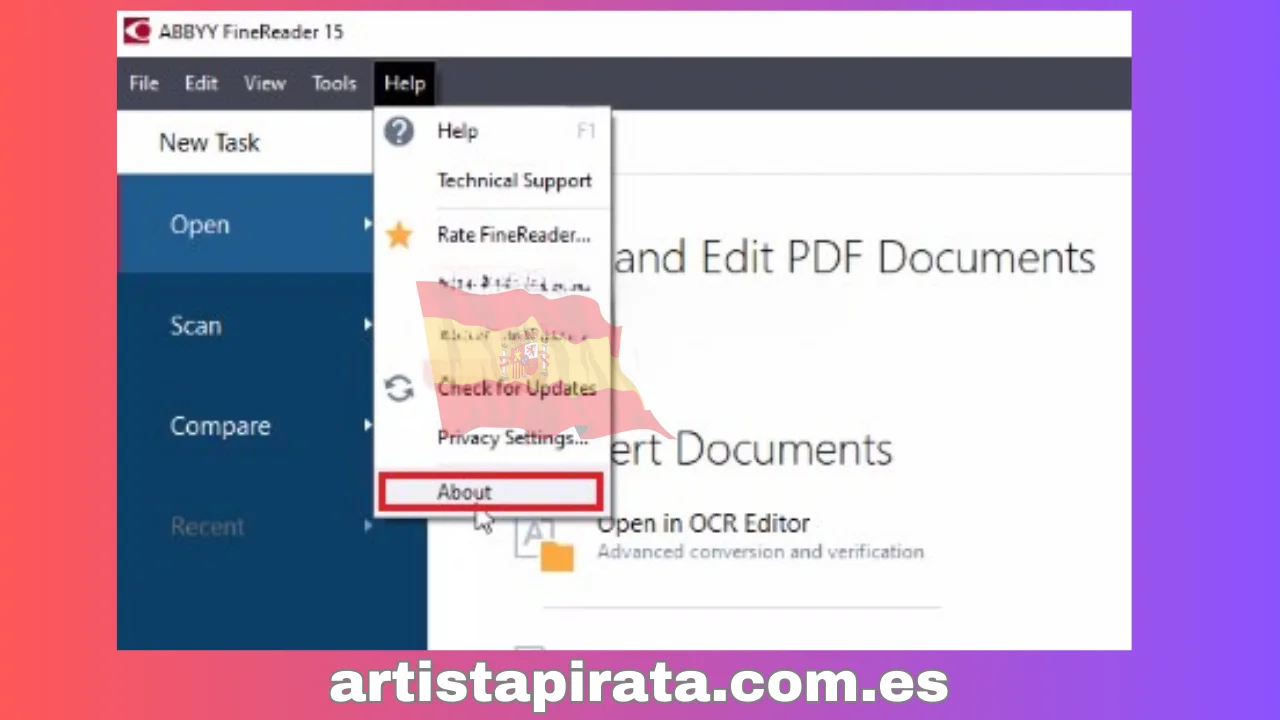
Task: Expand the arrow next to Recent
Action: click(x=367, y=526)
